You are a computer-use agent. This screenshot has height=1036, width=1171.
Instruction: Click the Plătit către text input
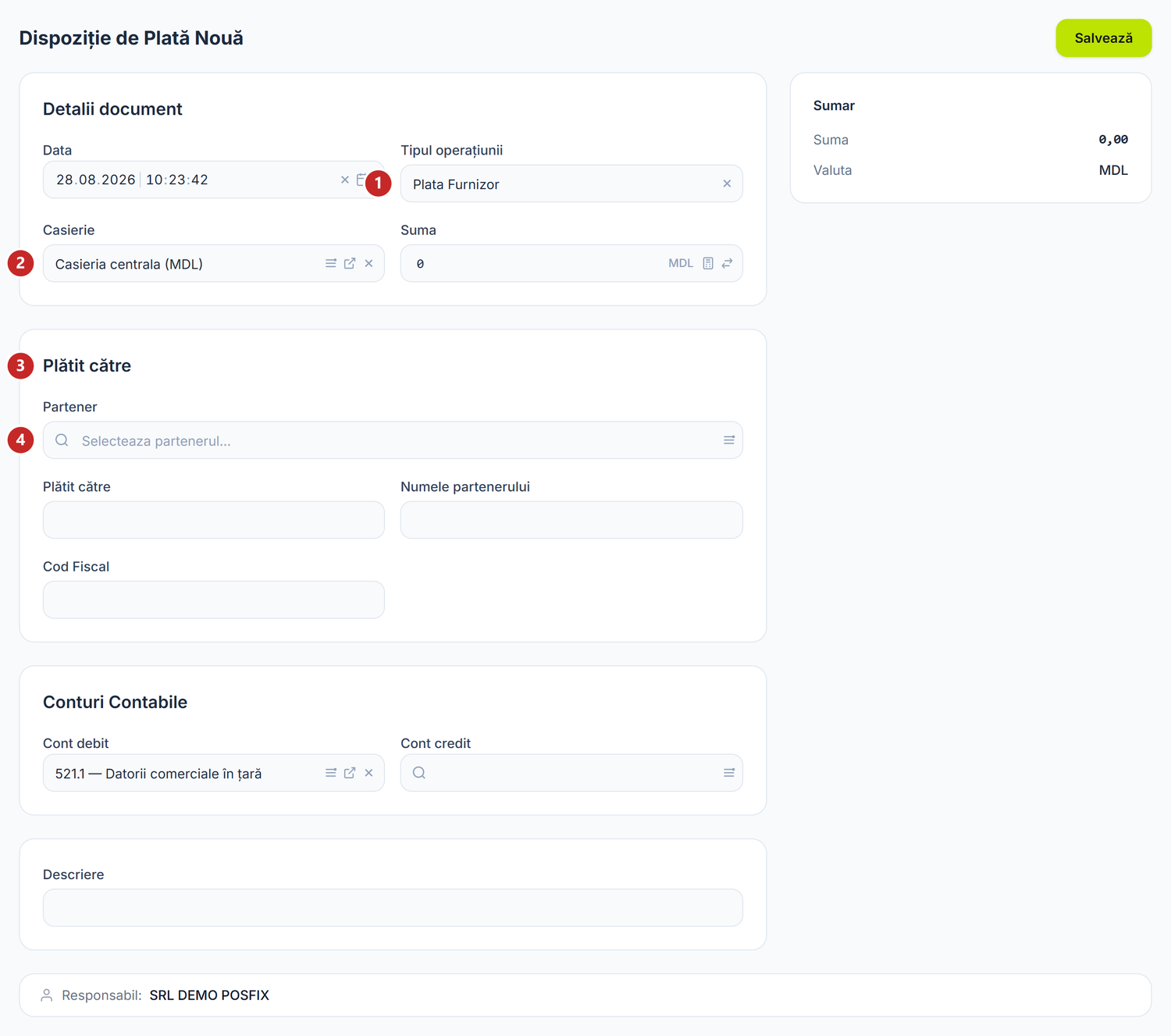tap(214, 520)
